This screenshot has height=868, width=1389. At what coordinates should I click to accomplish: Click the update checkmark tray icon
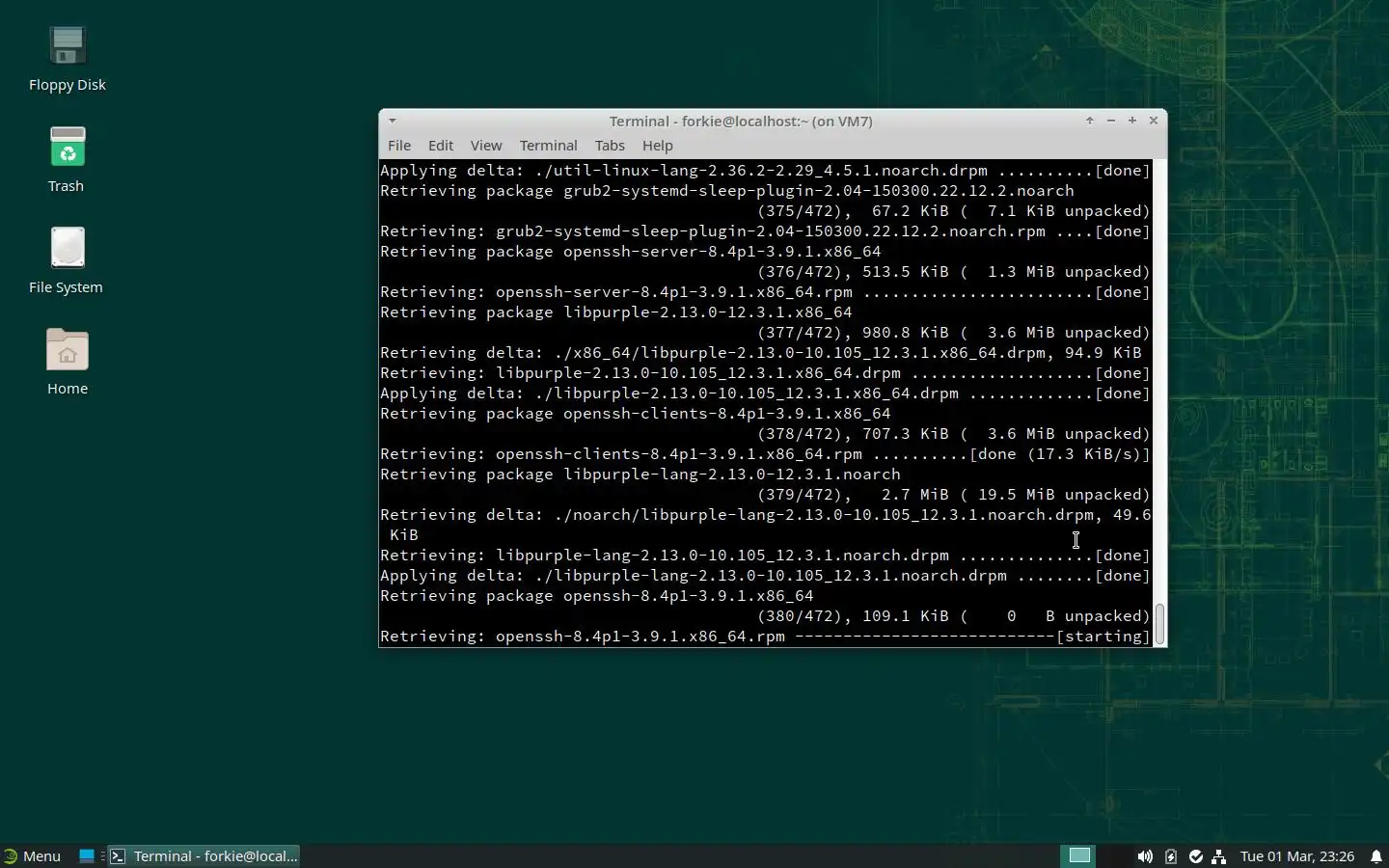(1196, 855)
